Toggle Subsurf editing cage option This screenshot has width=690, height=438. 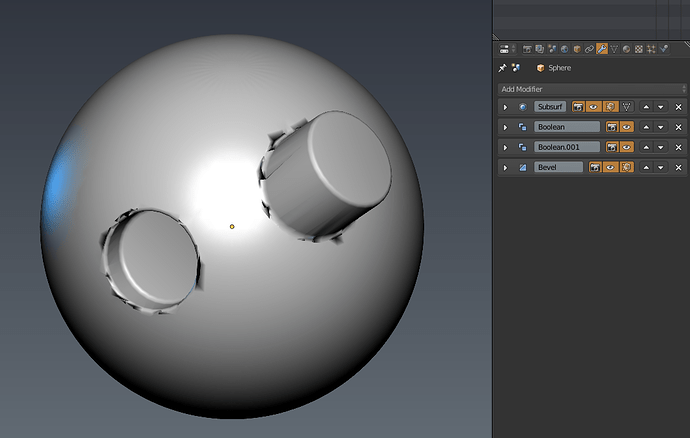point(627,107)
